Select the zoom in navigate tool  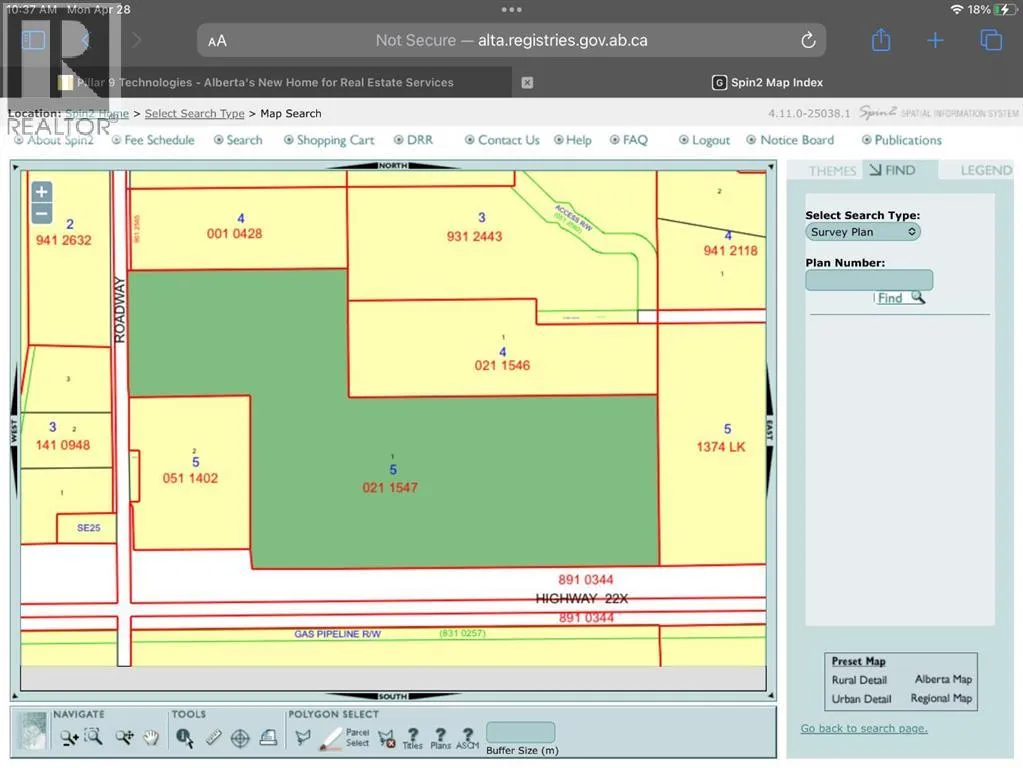68,738
